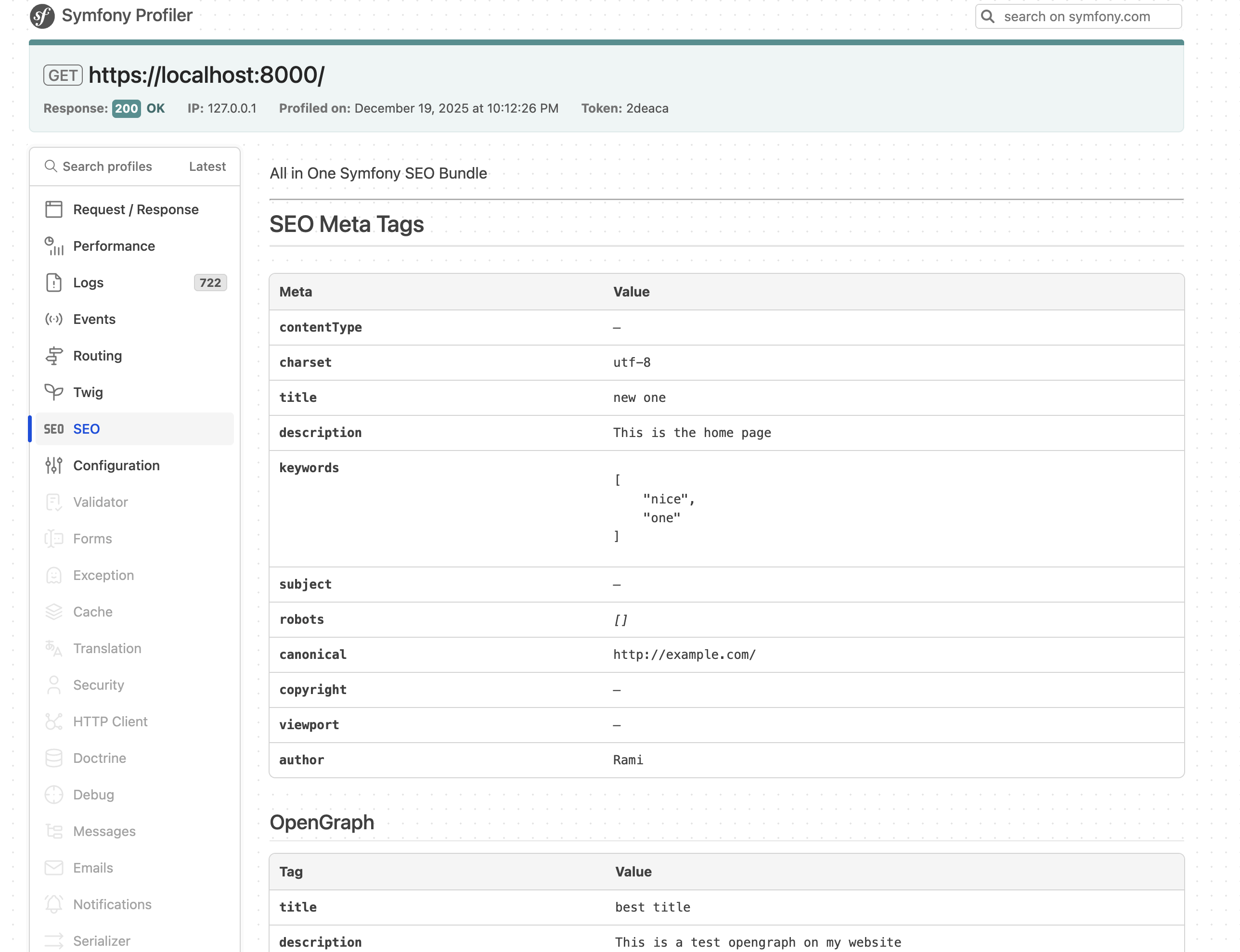Open the Logs file icon
The height and width of the screenshot is (952, 1240).
click(53, 282)
